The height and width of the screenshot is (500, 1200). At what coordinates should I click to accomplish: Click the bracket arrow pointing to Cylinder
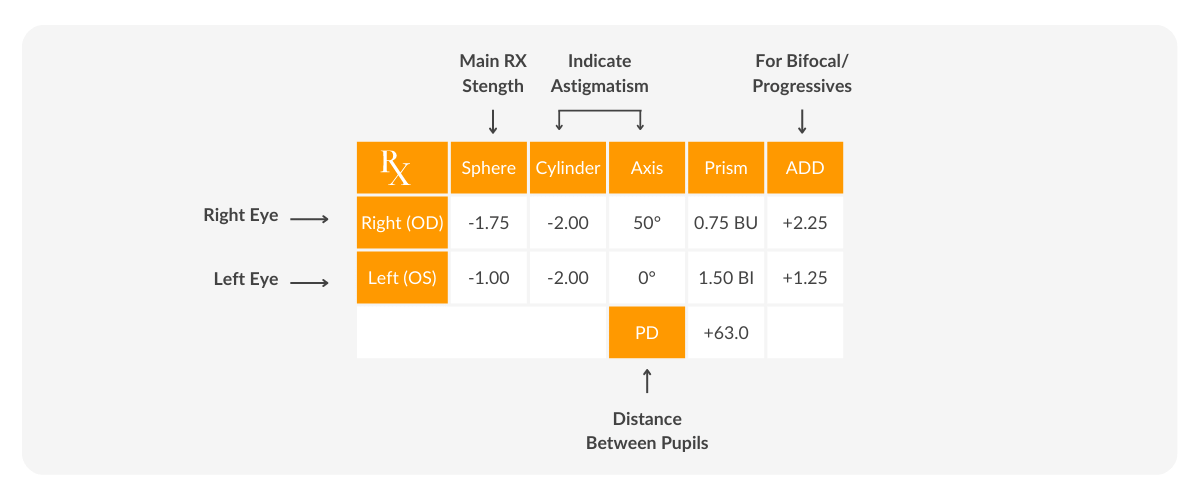[x=560, y=122]
